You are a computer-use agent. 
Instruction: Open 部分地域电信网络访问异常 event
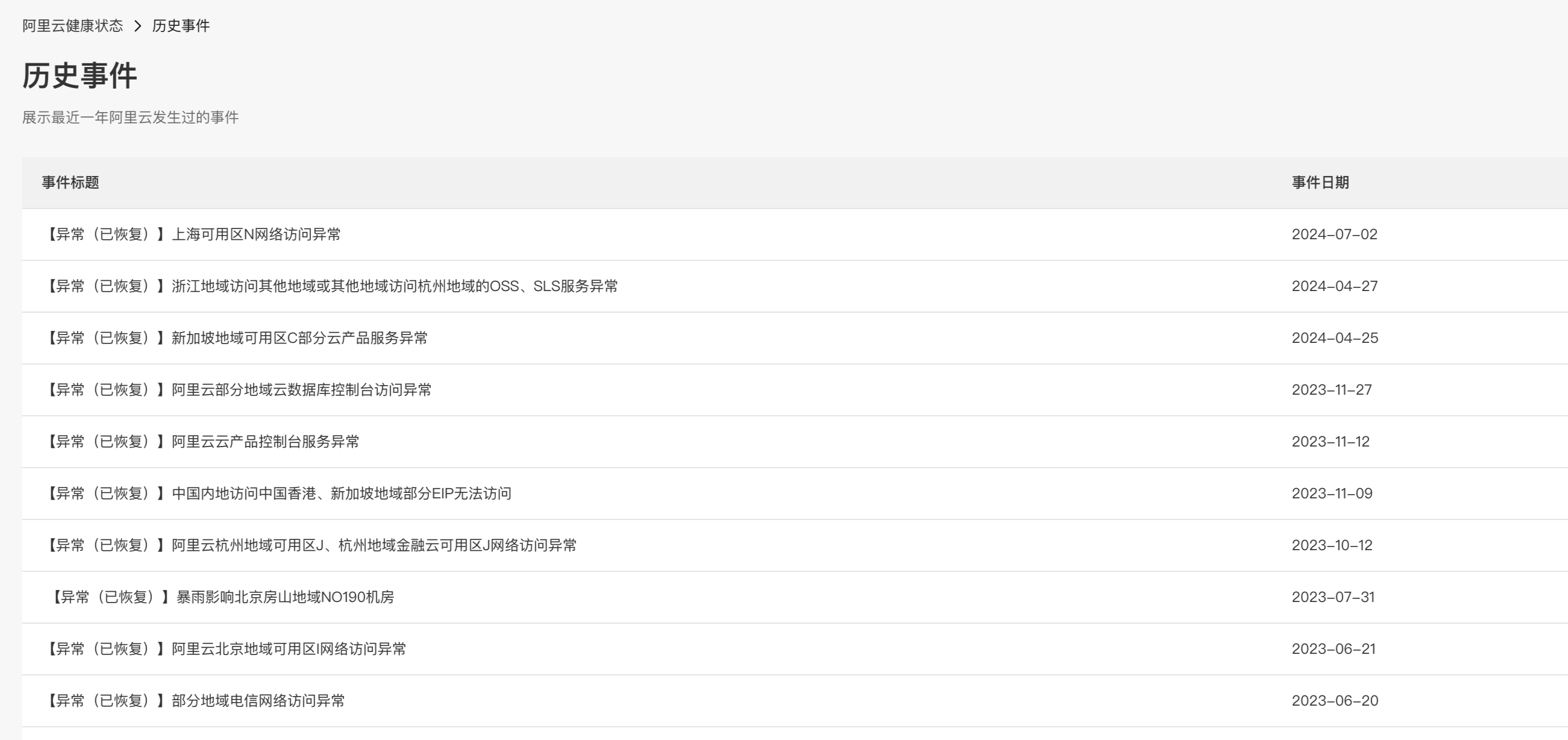[x=195, y=700]
